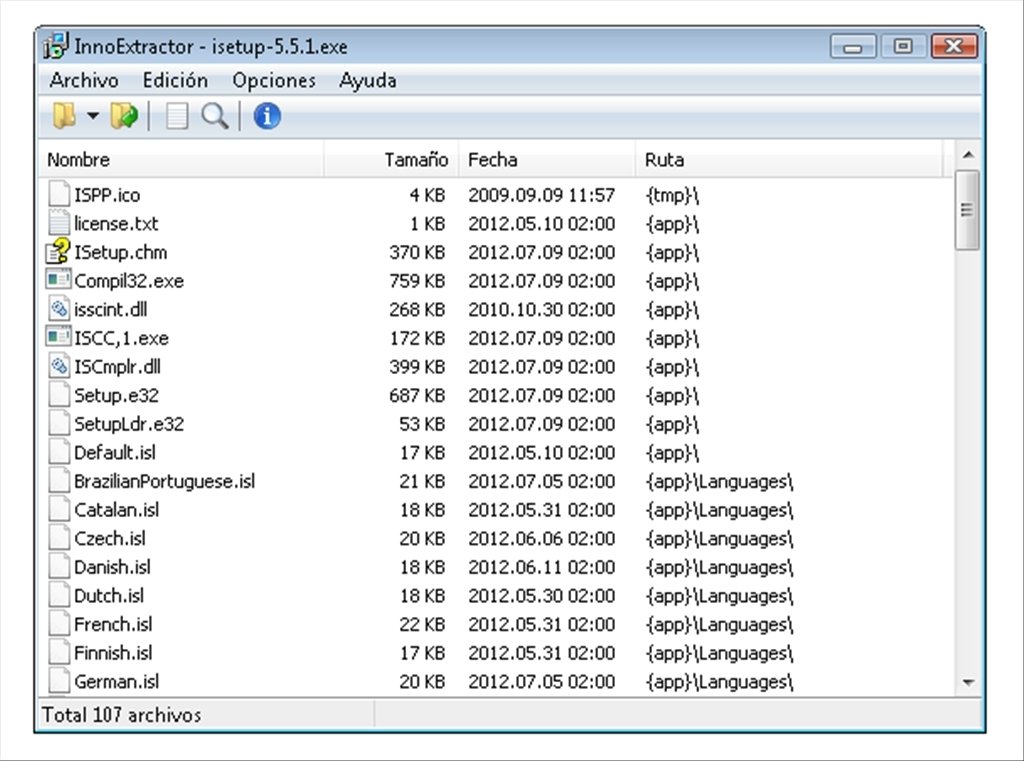Click the Compil32.exe program icon
Screen dimensions: 1024x761
58,280
